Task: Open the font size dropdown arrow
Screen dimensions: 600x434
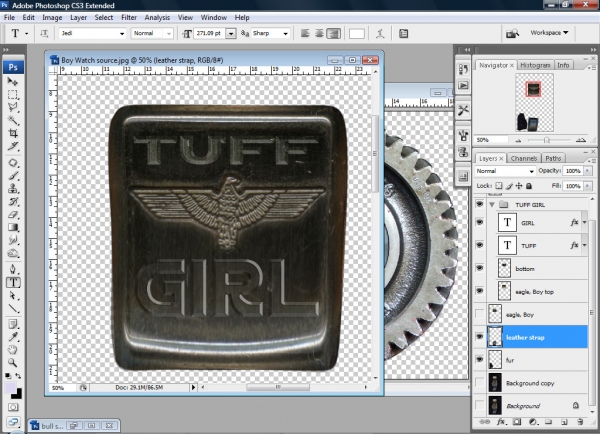Action: coord(231,34)
